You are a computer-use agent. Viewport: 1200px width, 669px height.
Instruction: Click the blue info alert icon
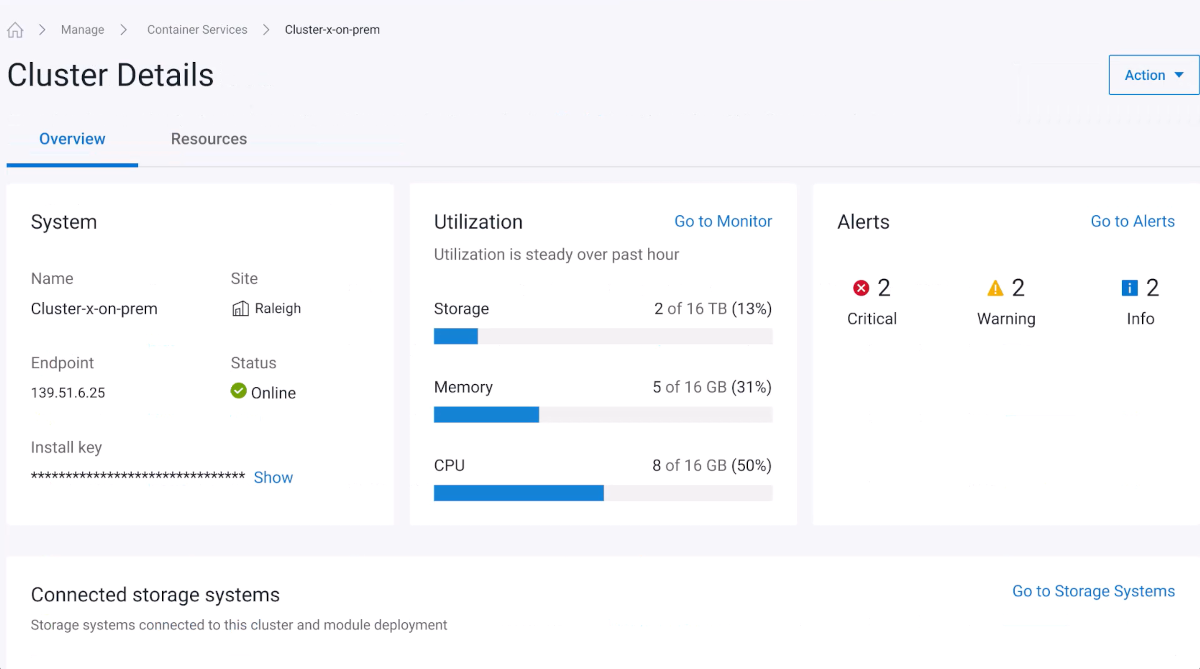click(1130, 288)
